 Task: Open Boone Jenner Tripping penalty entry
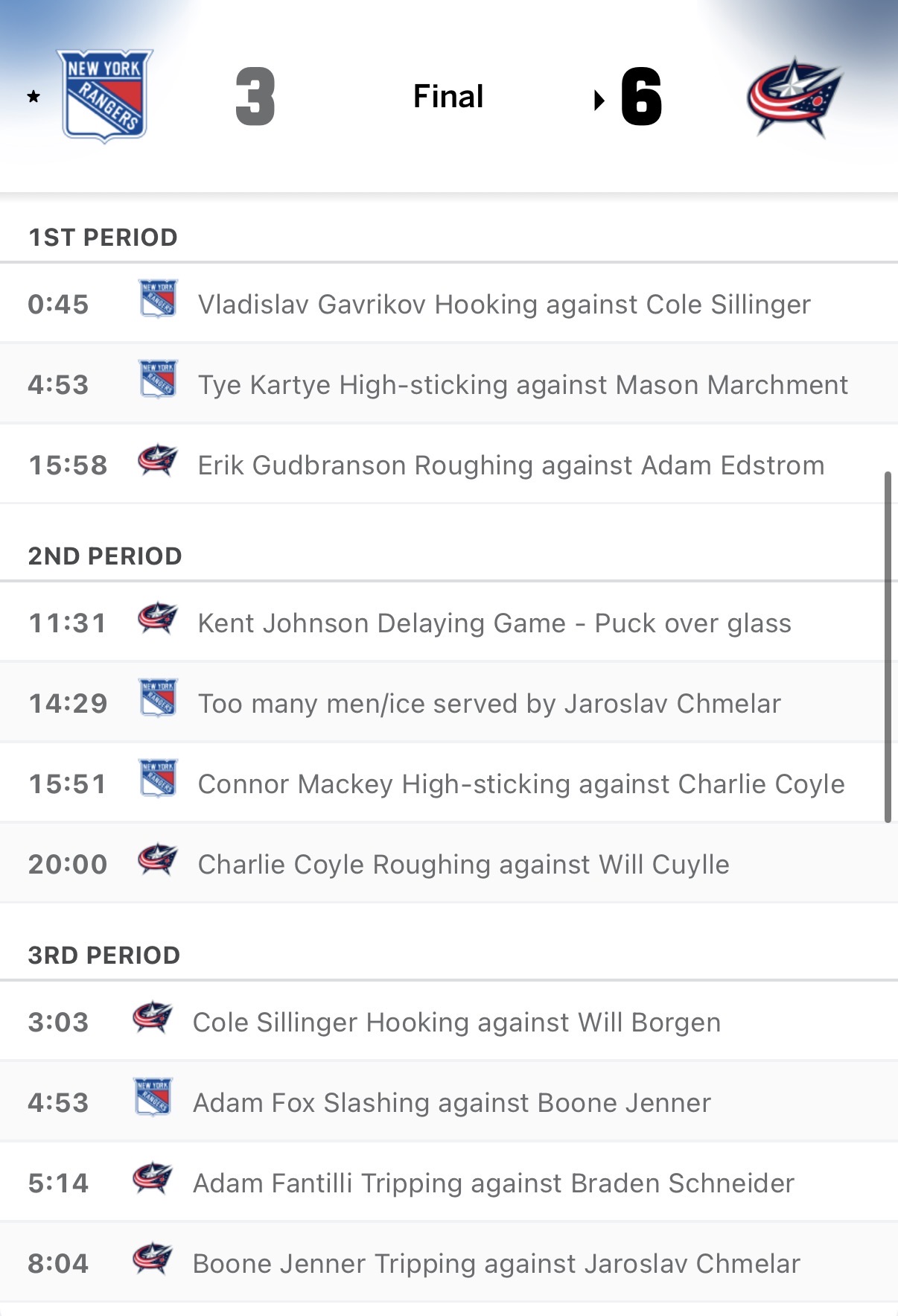(x=496, y=1264)
